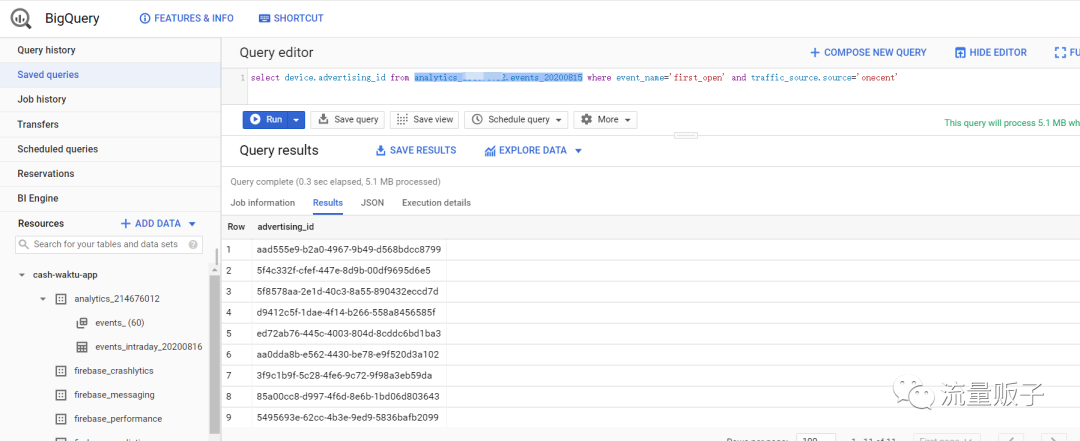The height and width of the screenshot is (441, 1080).
Task: Select firebase_performance dataset
Action: (x=118, y=419)
